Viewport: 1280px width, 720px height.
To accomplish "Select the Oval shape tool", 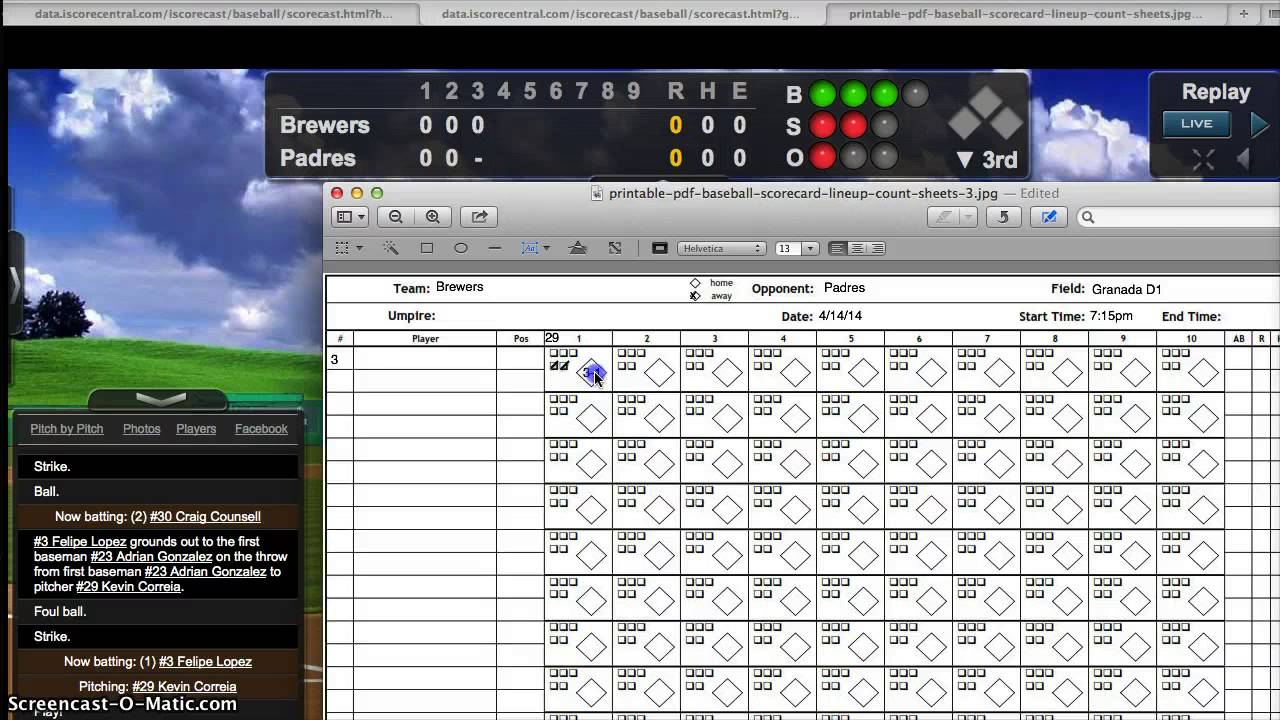I will pyautogui.click(x=461, y=248).
